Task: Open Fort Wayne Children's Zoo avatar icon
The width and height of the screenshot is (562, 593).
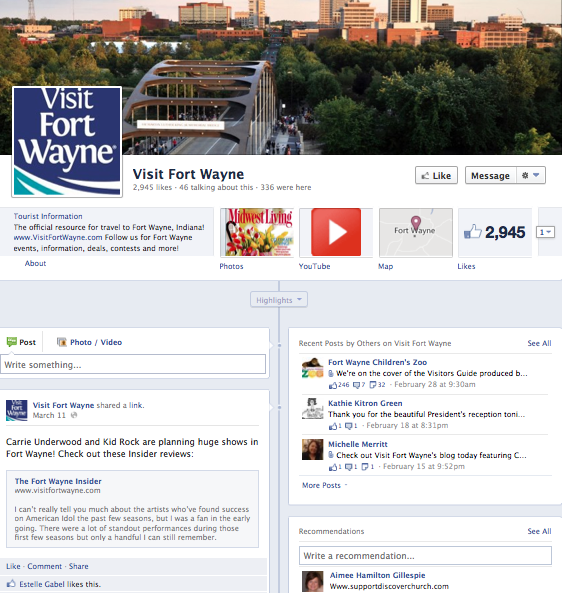Action: [x=312, y=368]
